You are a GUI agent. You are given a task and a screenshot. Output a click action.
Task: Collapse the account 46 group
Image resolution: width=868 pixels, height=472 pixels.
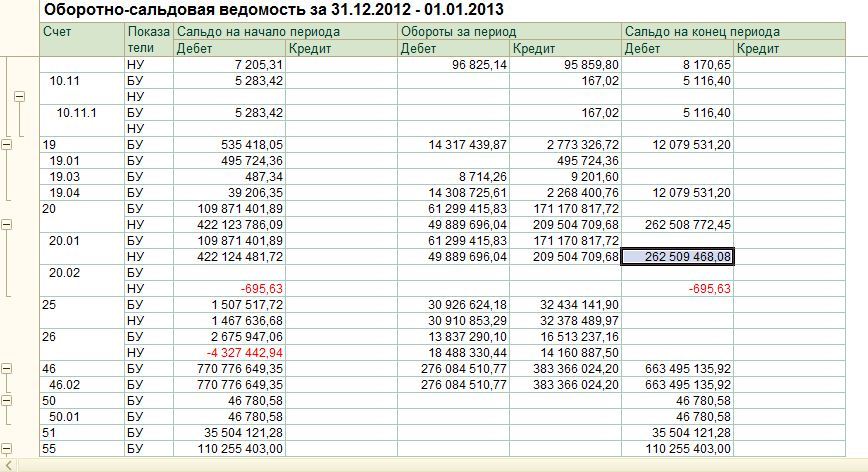7,369
